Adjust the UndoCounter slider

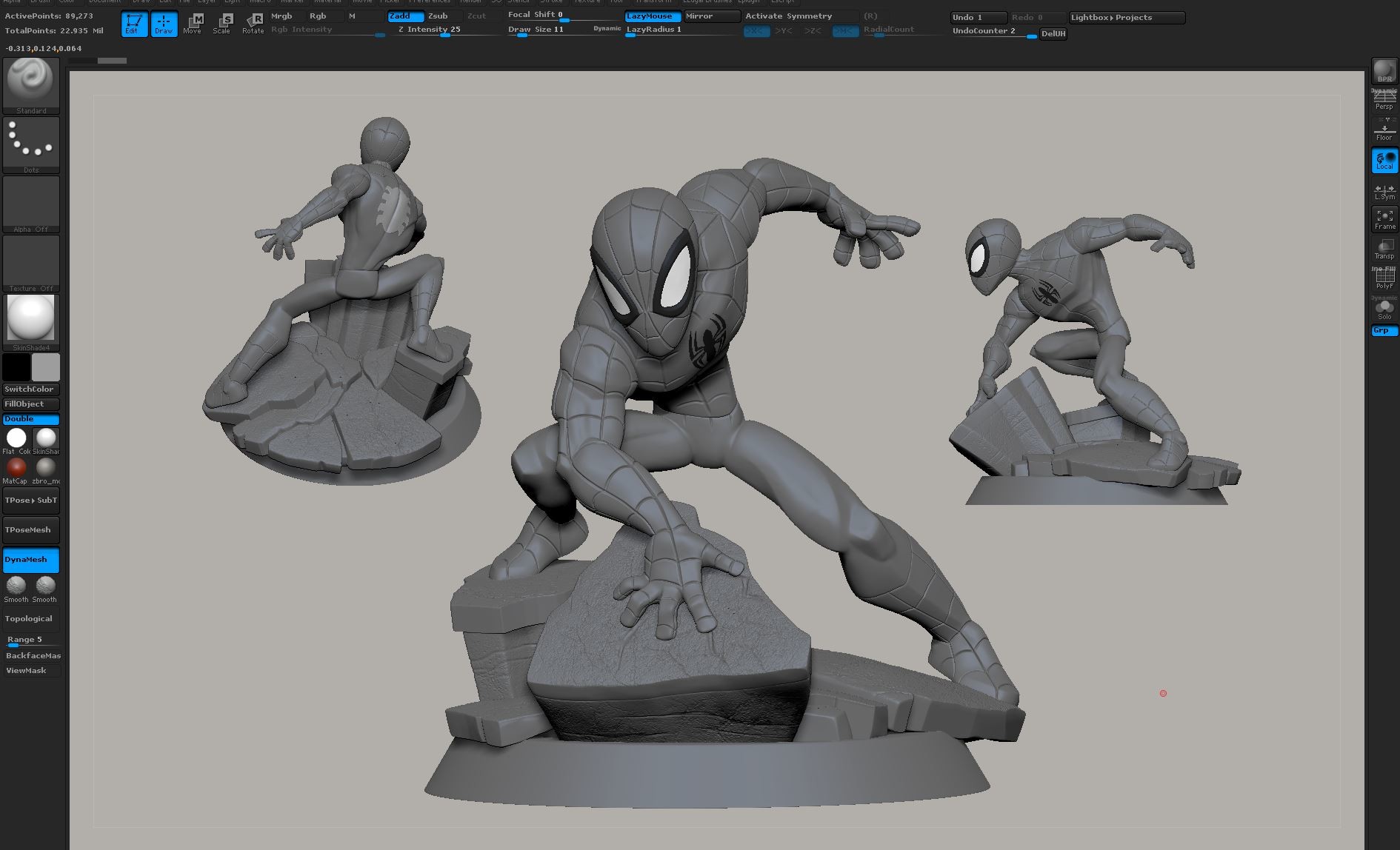994,32
